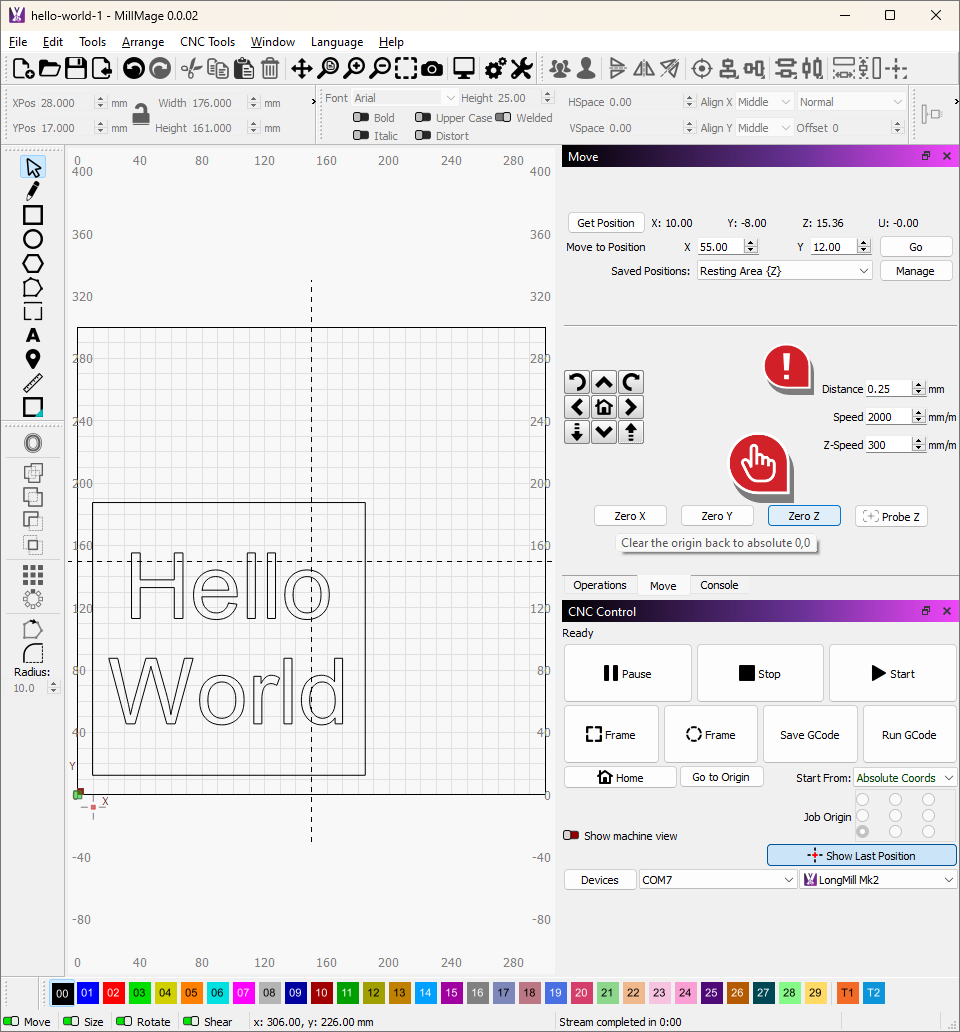Screen dimensions: 960x1032
Task: Open the Saved Positions dropdown
Action: coord(784,271)
